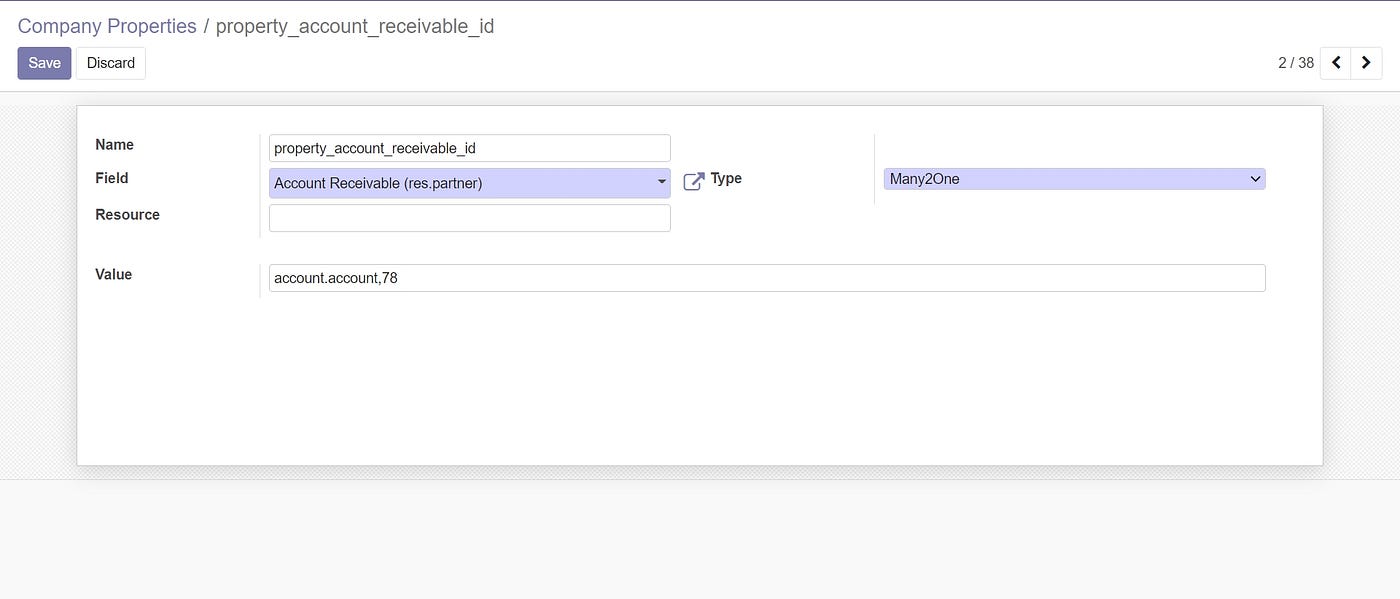Screen dimensions: 1400x599
Task: Click the Resource label
Action: tap(127, 215)
